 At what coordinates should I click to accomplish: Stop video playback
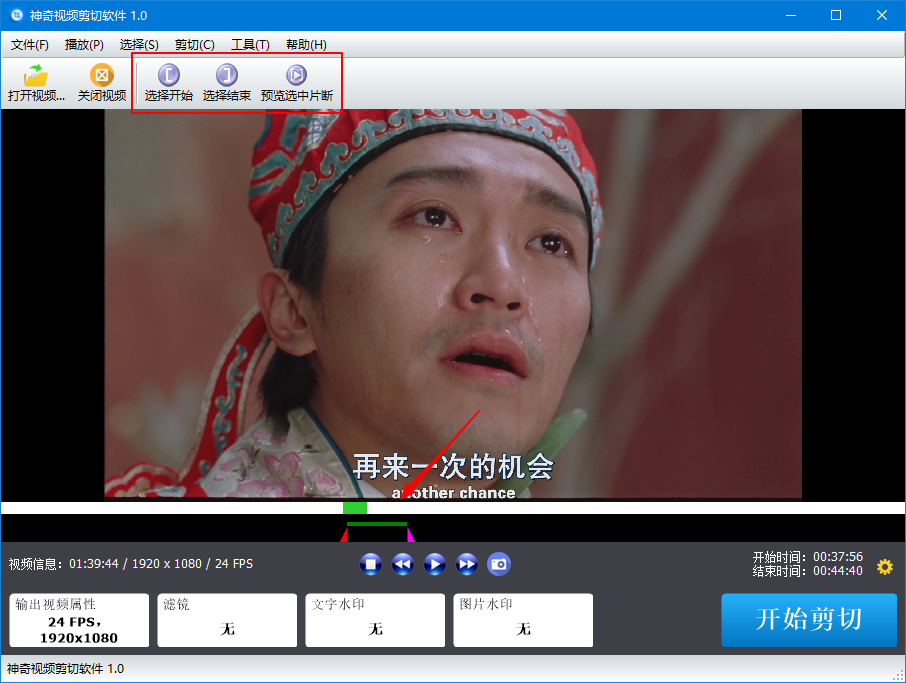[370, 564]
